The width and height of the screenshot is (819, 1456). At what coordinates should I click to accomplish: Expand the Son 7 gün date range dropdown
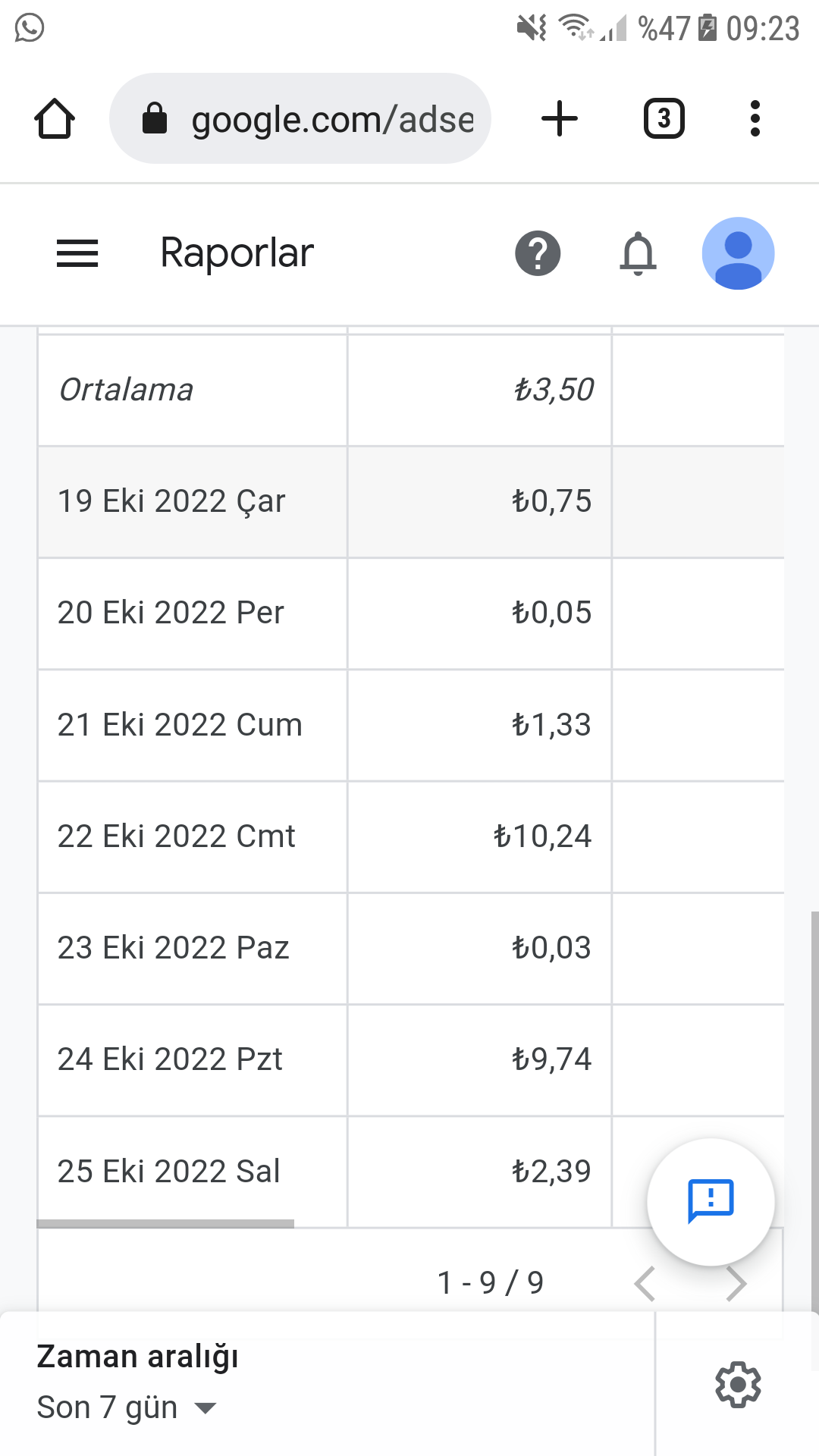pos(127,1407)
